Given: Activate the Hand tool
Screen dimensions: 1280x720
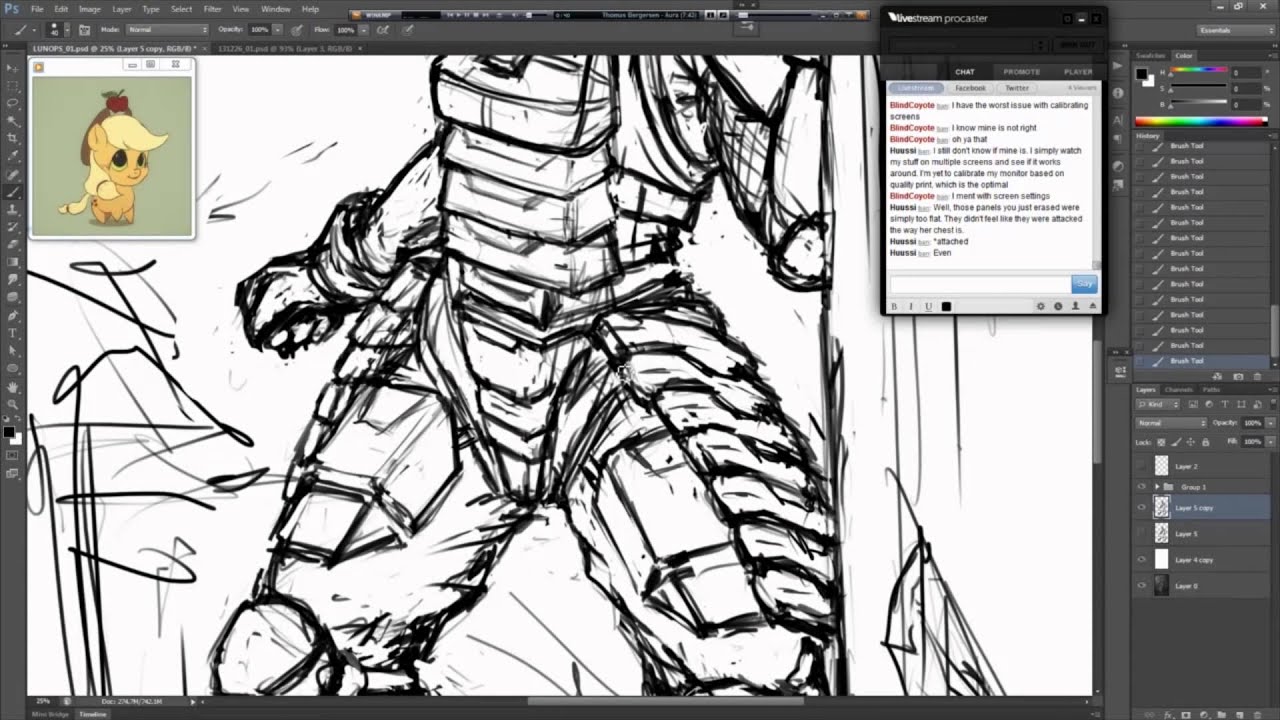Looking at the screenshot, I should coord(12,387).
